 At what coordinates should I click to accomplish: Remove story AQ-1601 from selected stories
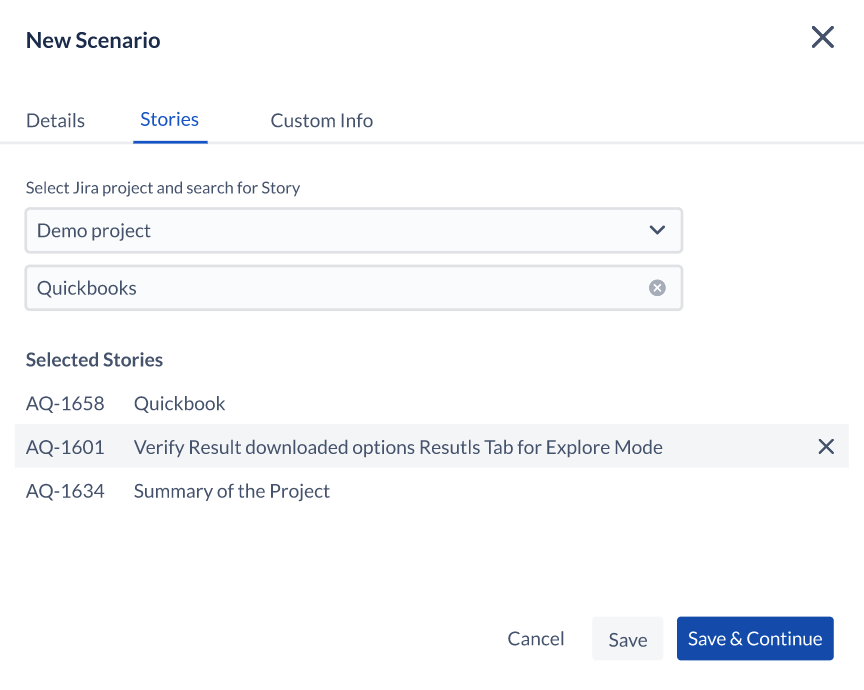click(826, 446)
